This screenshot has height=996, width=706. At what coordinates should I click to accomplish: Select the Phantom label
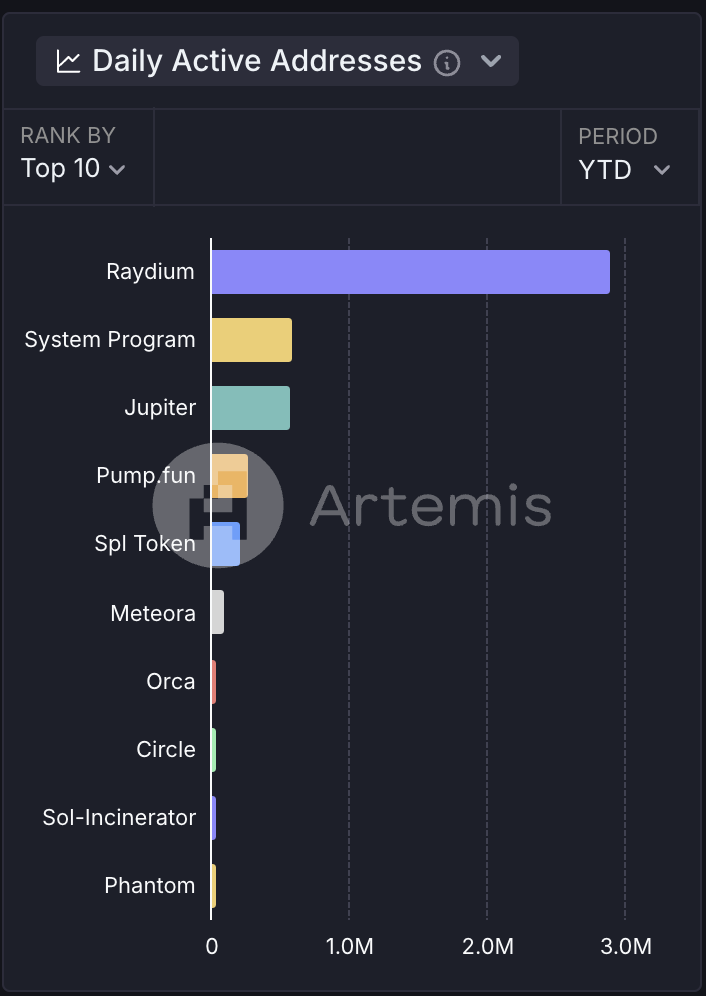click(x=150, y=885)
